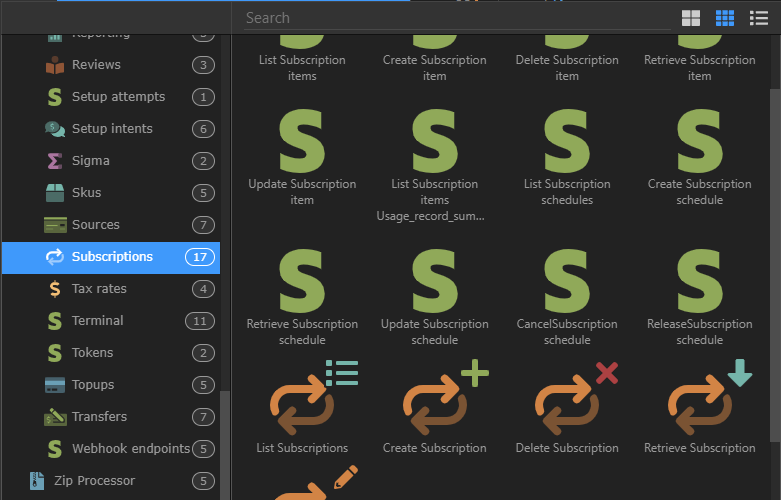Open the Setup attempts category
The width and height of the screenshot is (781, 500).
click(111, 97)
